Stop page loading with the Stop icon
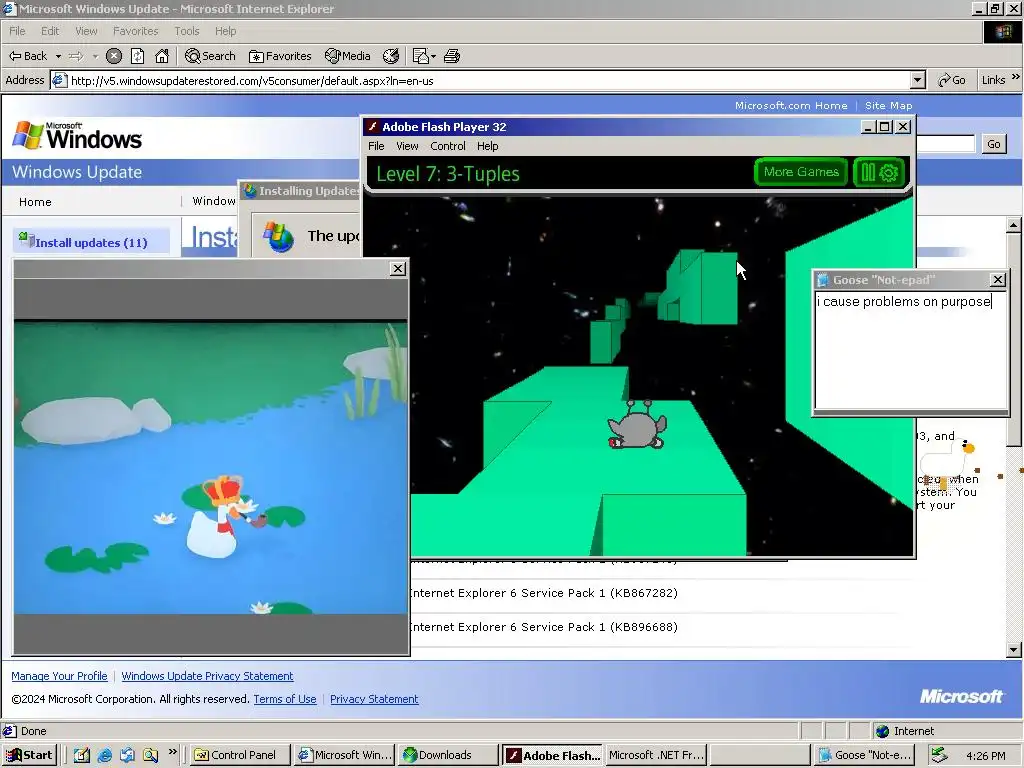This screenshot has width=1024, height=768. click(114, 56)
